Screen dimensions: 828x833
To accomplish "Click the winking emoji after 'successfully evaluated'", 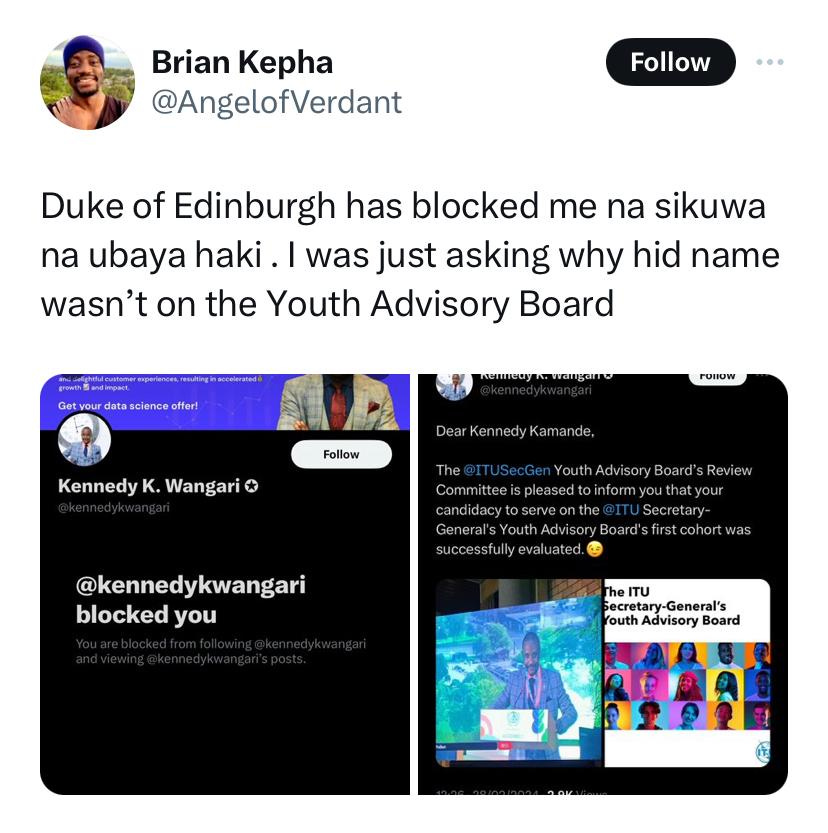I will click(595, 549).
